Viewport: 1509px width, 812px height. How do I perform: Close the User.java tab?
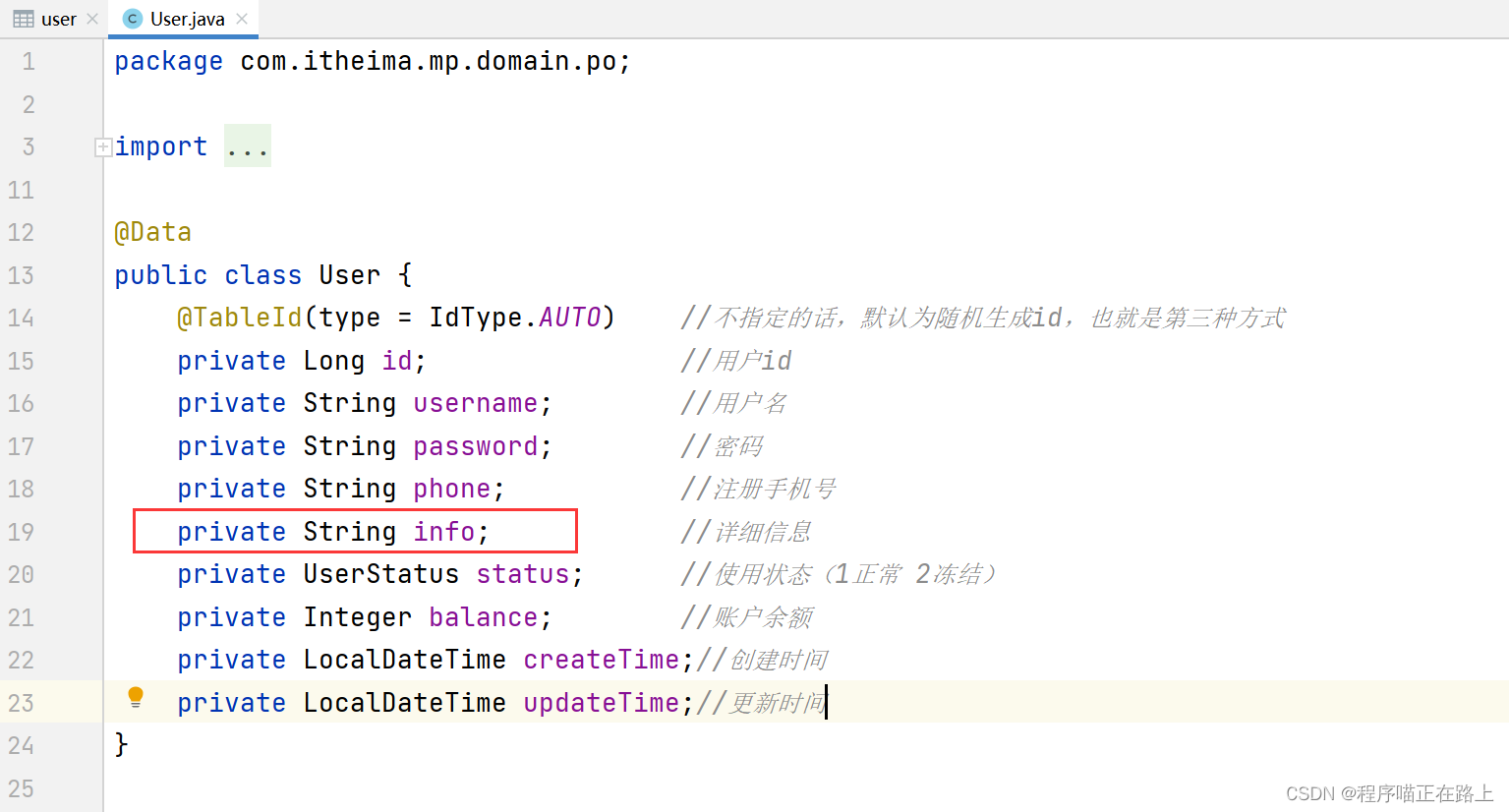click(x=242, y=19)
